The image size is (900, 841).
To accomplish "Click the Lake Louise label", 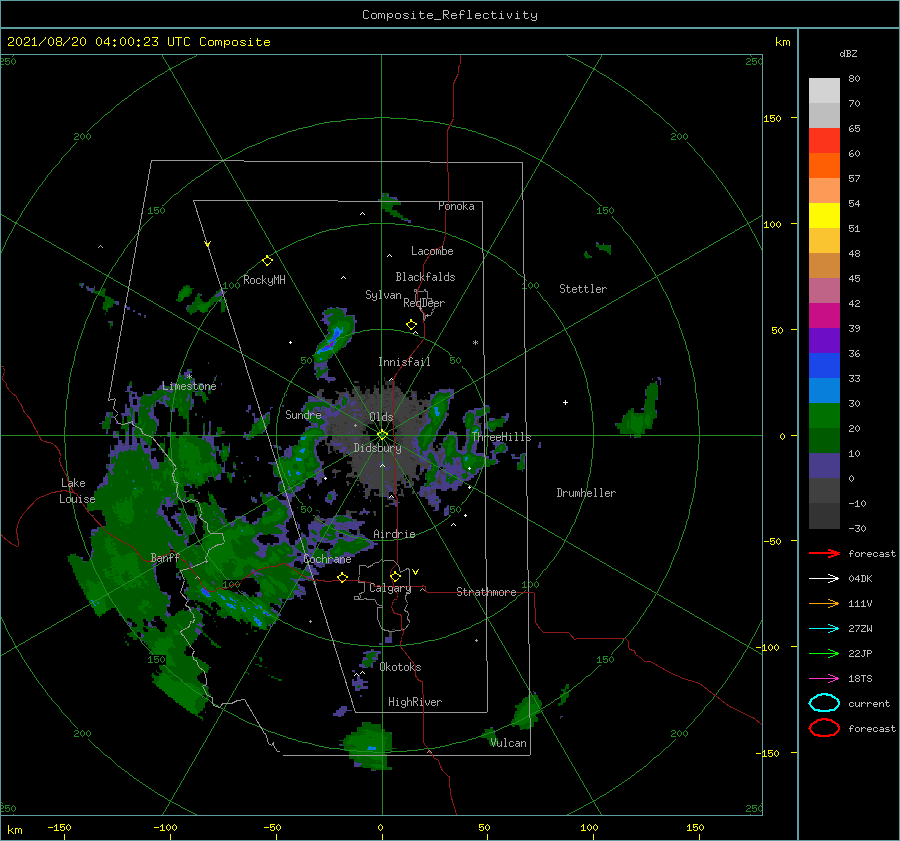I will [77, 491].
